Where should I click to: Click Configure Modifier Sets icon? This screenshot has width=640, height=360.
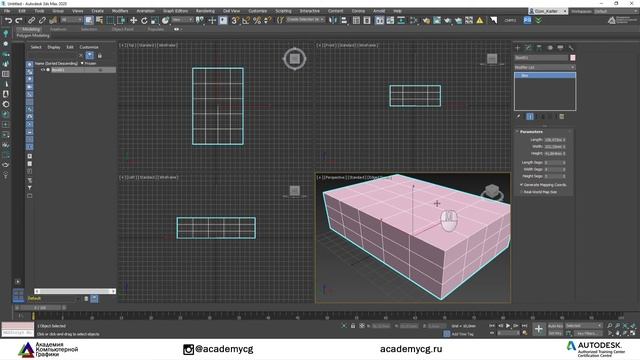pos(562,116)
